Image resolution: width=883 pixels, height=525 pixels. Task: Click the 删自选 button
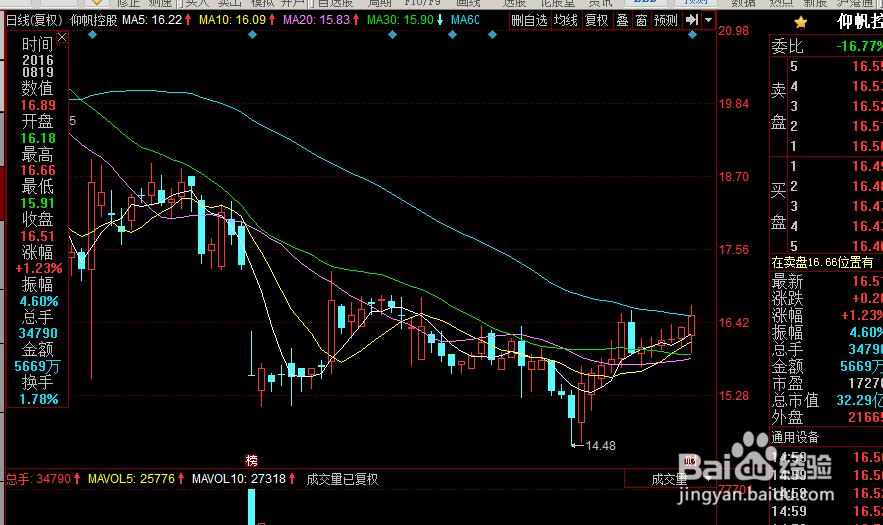tap(529, 20)
